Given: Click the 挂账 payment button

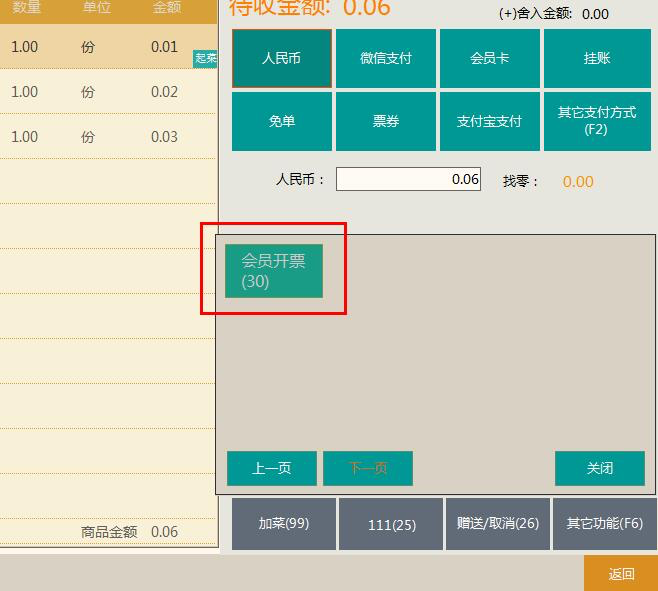Looking at the screenshot, I should click(596, 58).
